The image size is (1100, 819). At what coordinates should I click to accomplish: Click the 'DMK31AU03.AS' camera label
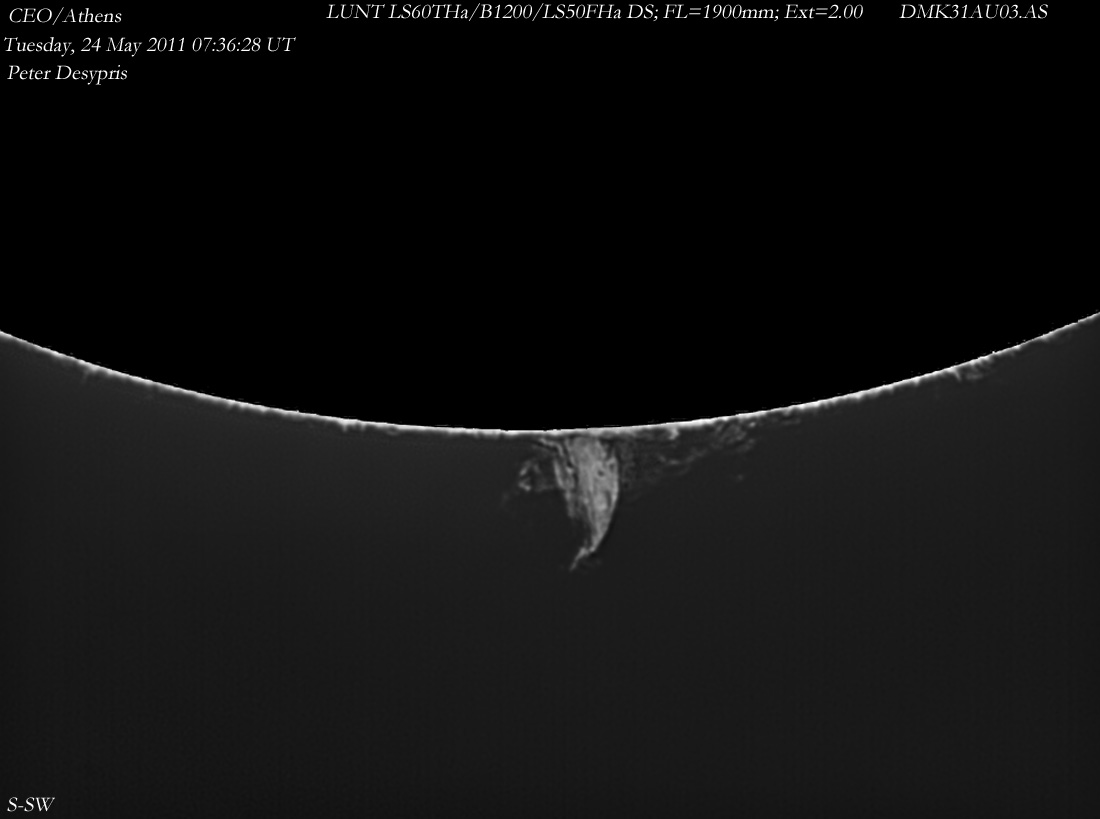[974, 12]
